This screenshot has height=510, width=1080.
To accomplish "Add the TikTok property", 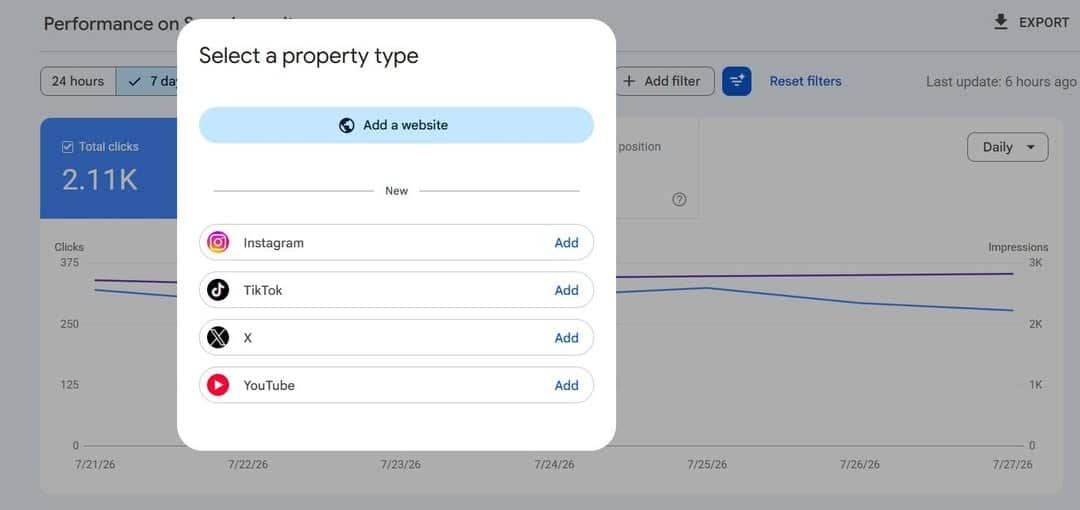I will pos(566,290).
